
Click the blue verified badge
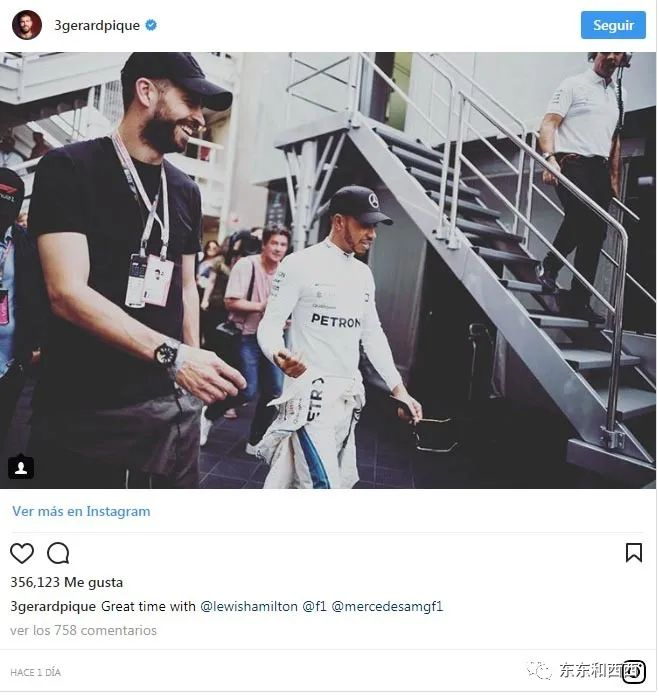click(x=151, y=25)
